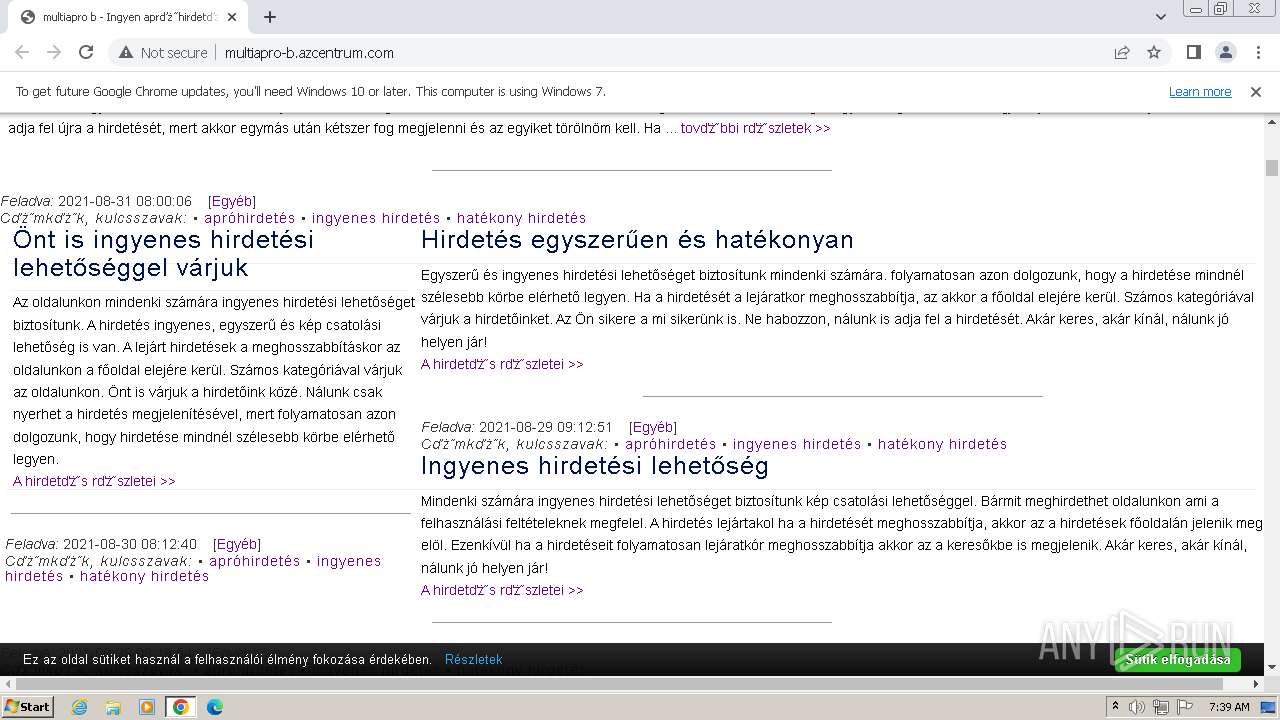Click the scrollbar up arrow
This screenshot has width=1280, height=720.
point(1272,121)
